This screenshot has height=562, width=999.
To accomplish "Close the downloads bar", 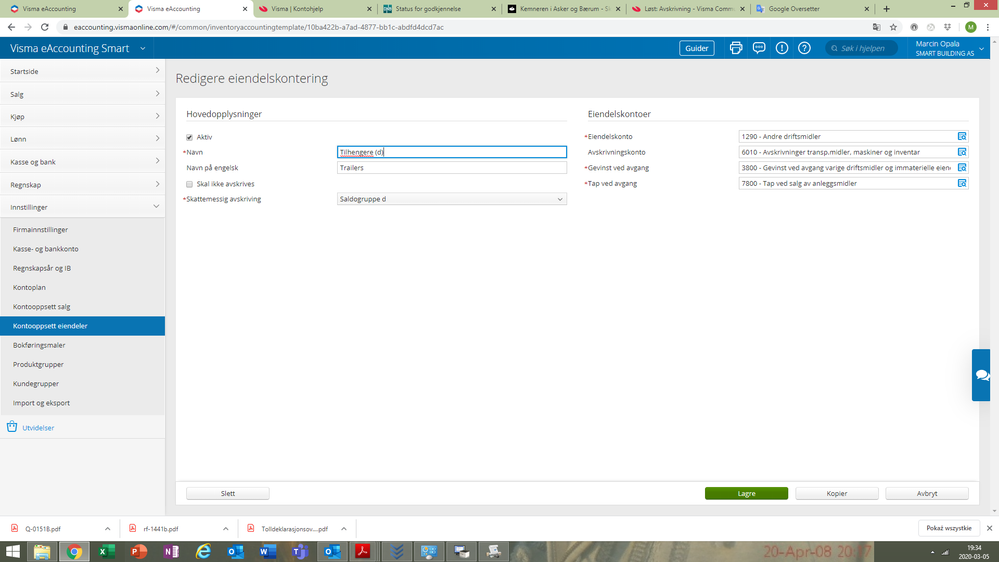I will pos(989,528).
